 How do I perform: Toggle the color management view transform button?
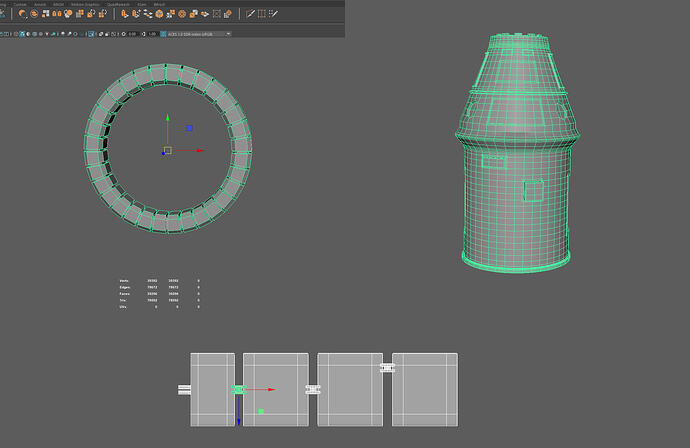163,34
